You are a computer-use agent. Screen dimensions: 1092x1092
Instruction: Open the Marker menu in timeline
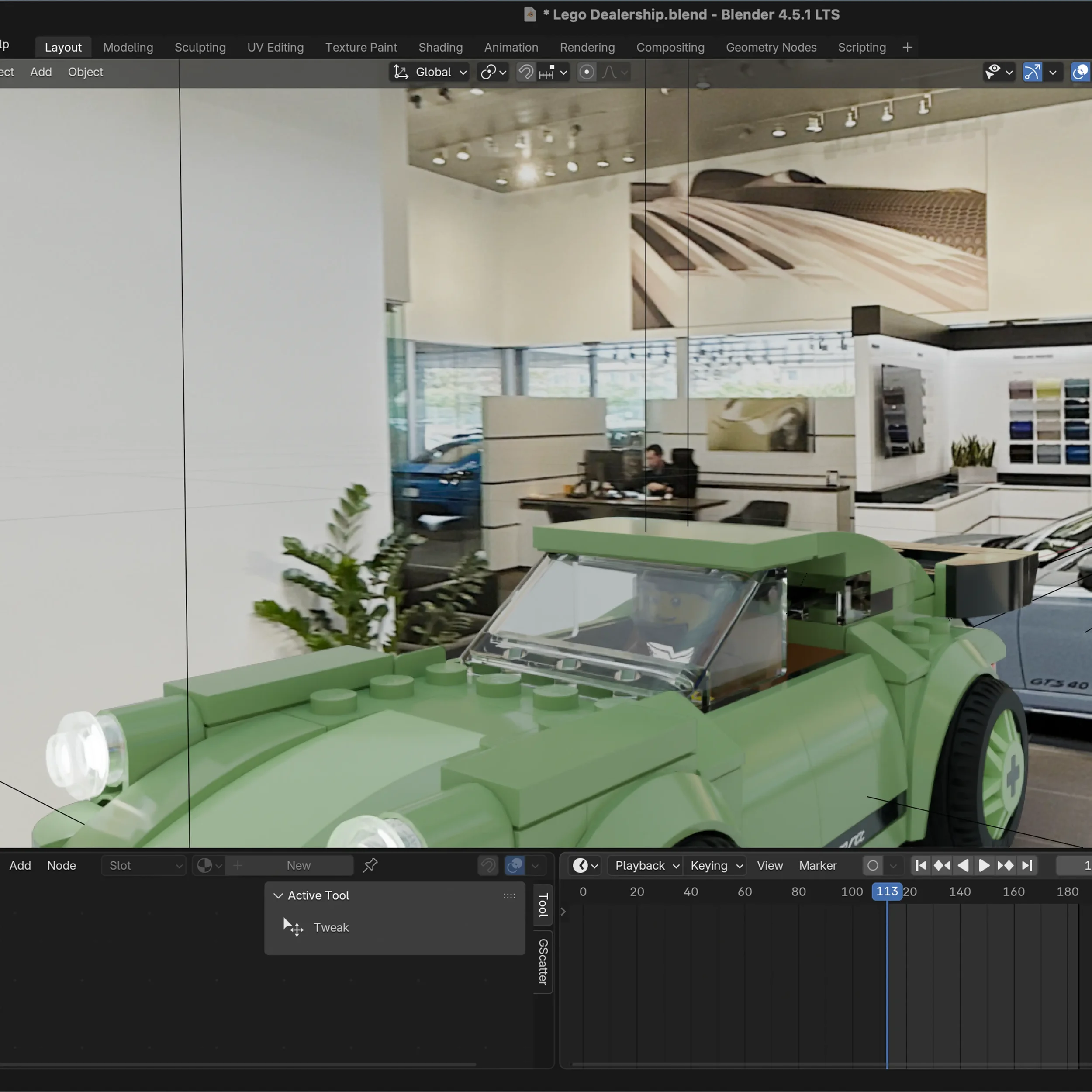coord(817,865)
